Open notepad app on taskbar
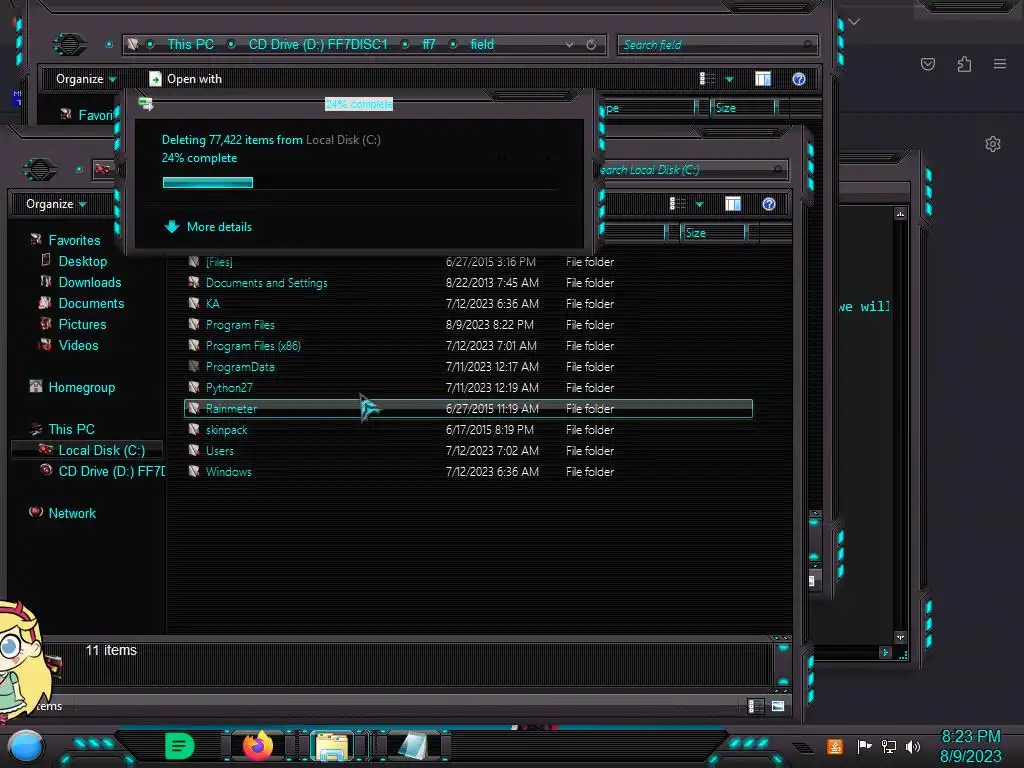The image size is (1024, 768). [x=411, y=746]
